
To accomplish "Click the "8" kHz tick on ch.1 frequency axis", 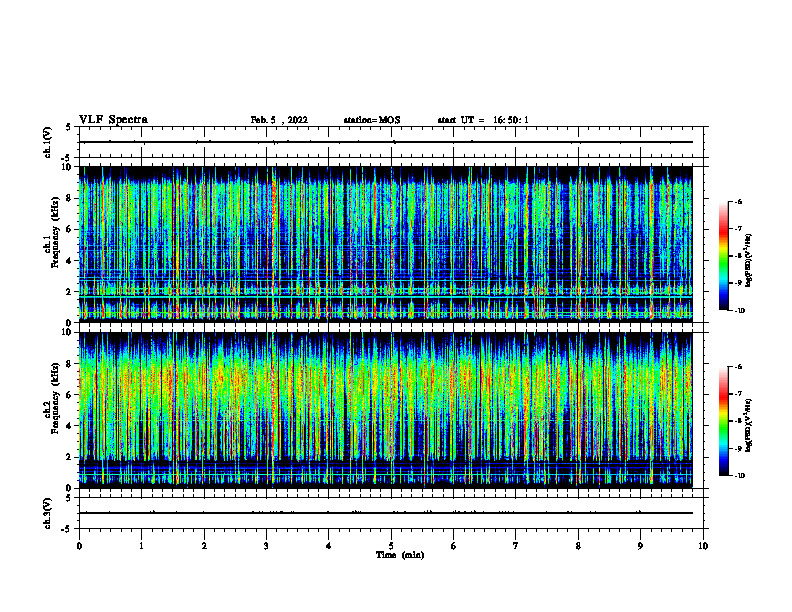I will (x=70, y=198).
